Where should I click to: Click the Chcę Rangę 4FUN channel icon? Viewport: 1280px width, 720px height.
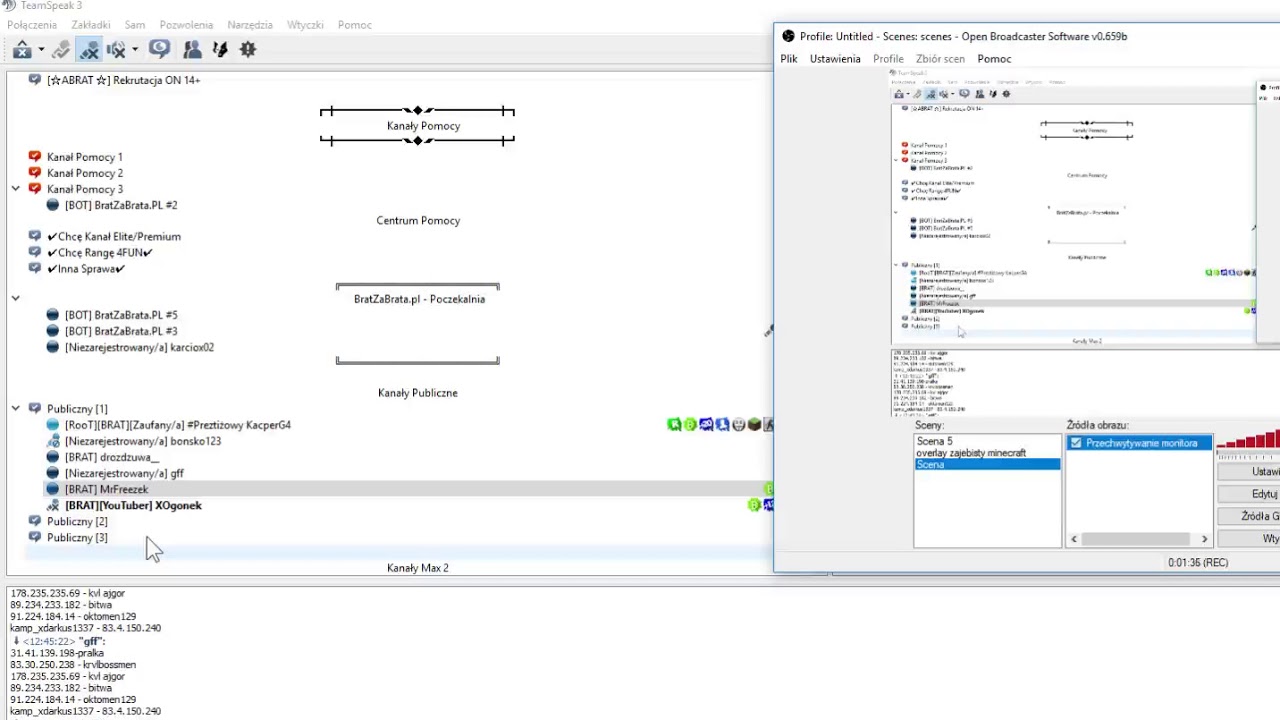[x=35, y=253]
